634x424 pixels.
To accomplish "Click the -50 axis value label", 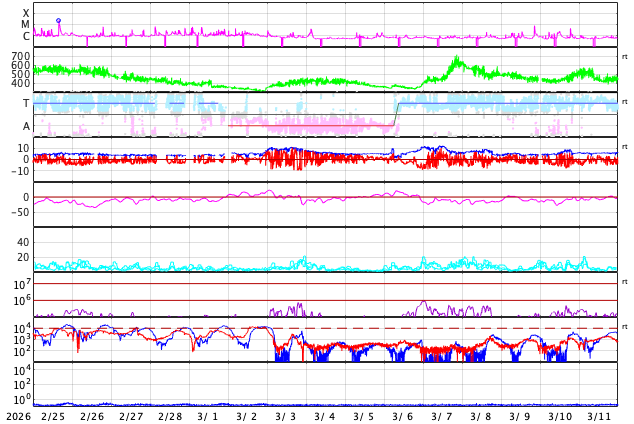I will click(18, 212).
